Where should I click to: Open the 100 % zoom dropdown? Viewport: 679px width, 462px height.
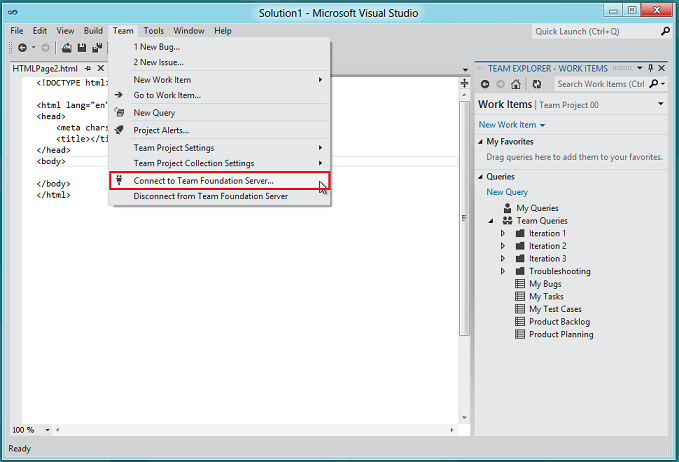[49, 430]
